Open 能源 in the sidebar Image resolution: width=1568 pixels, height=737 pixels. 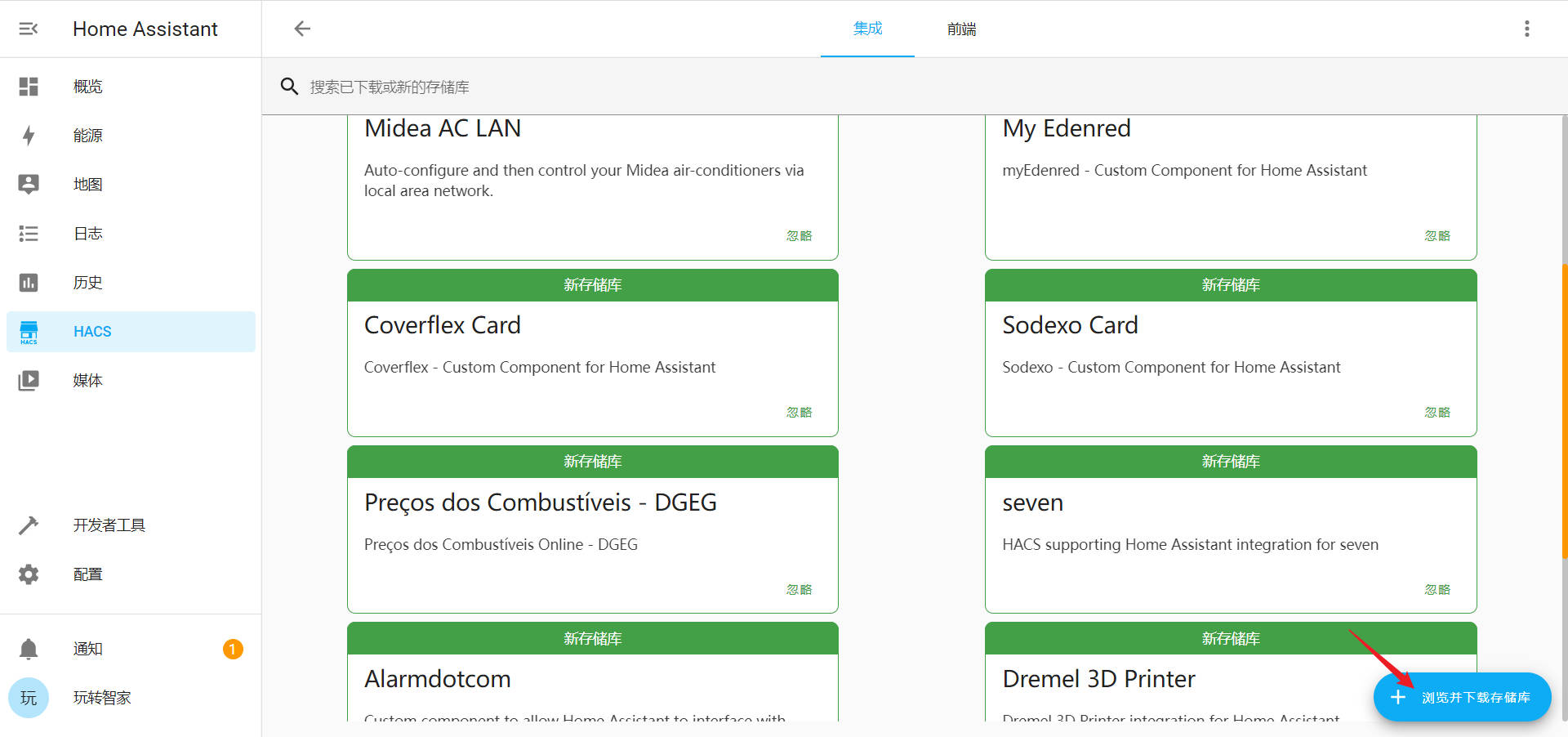[x=131, y=135]
